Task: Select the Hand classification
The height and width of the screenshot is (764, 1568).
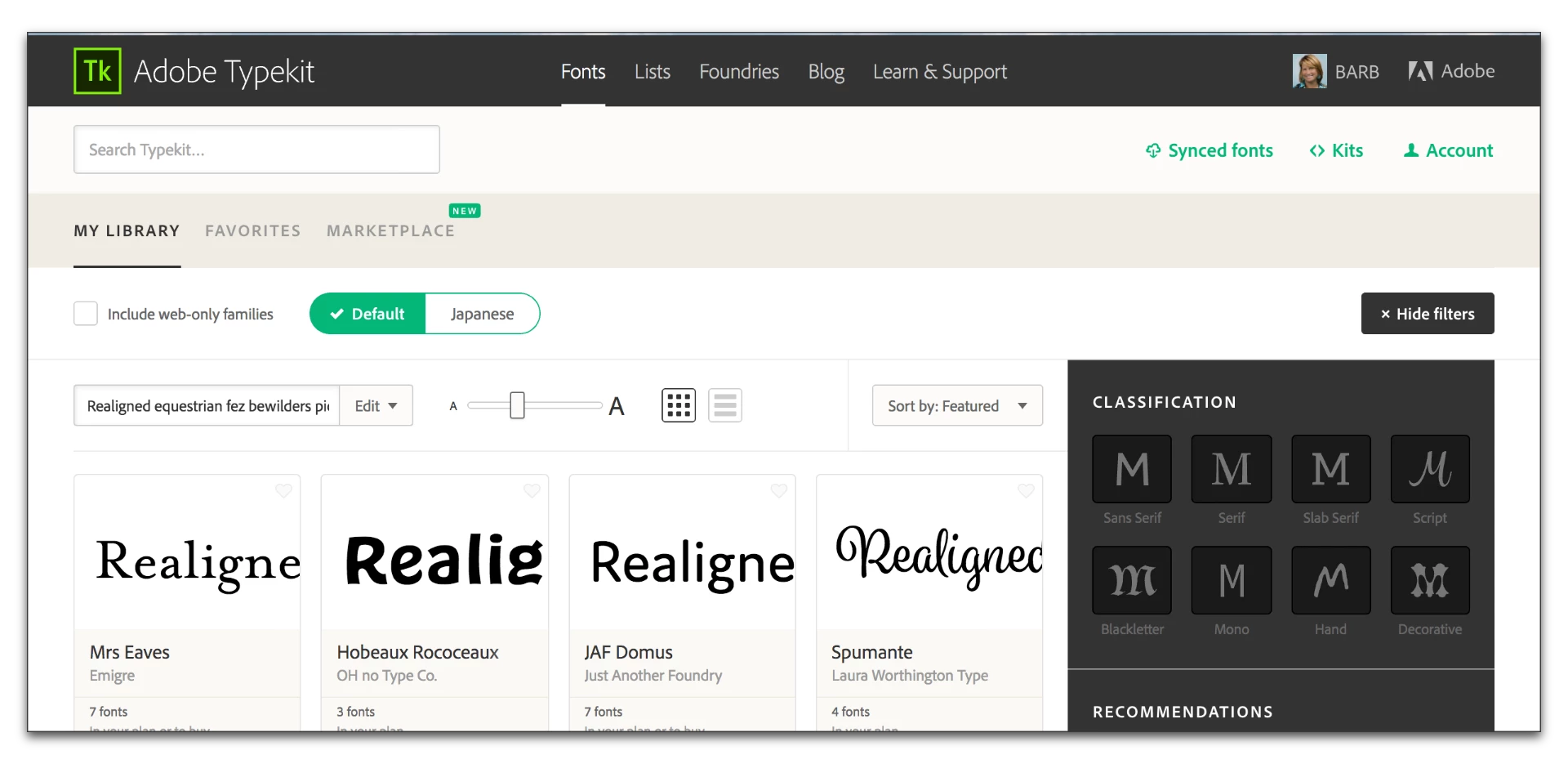Action: pyautogui.click(x=1331, y=580)
